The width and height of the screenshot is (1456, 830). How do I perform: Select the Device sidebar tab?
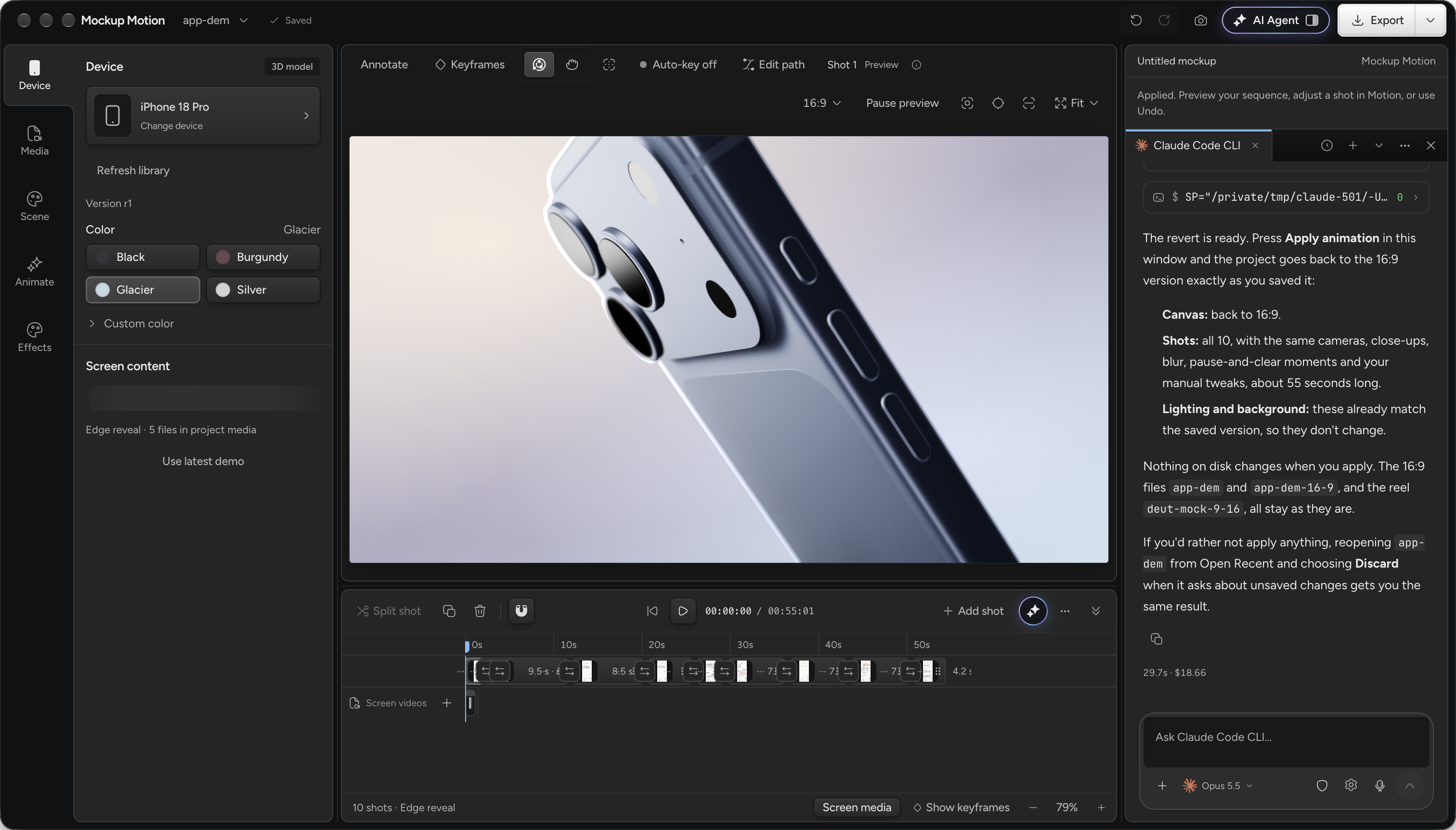tap(34, 75)
